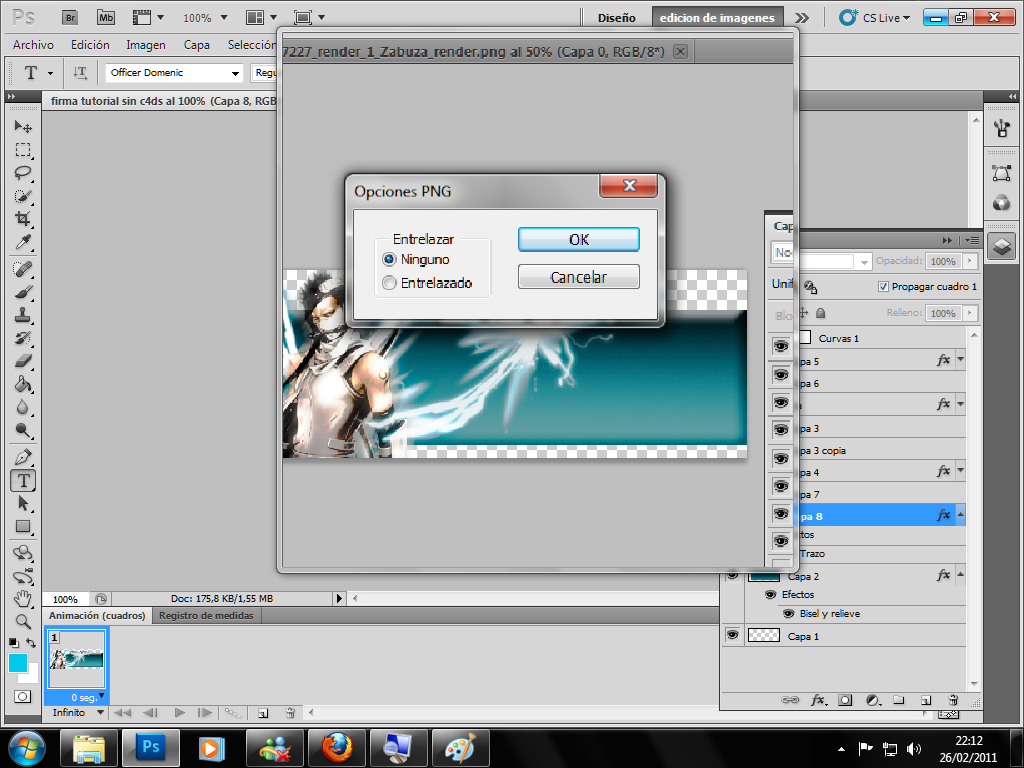Select the Eraser tool
This screenshot has width=1024, height=768.
23,361
